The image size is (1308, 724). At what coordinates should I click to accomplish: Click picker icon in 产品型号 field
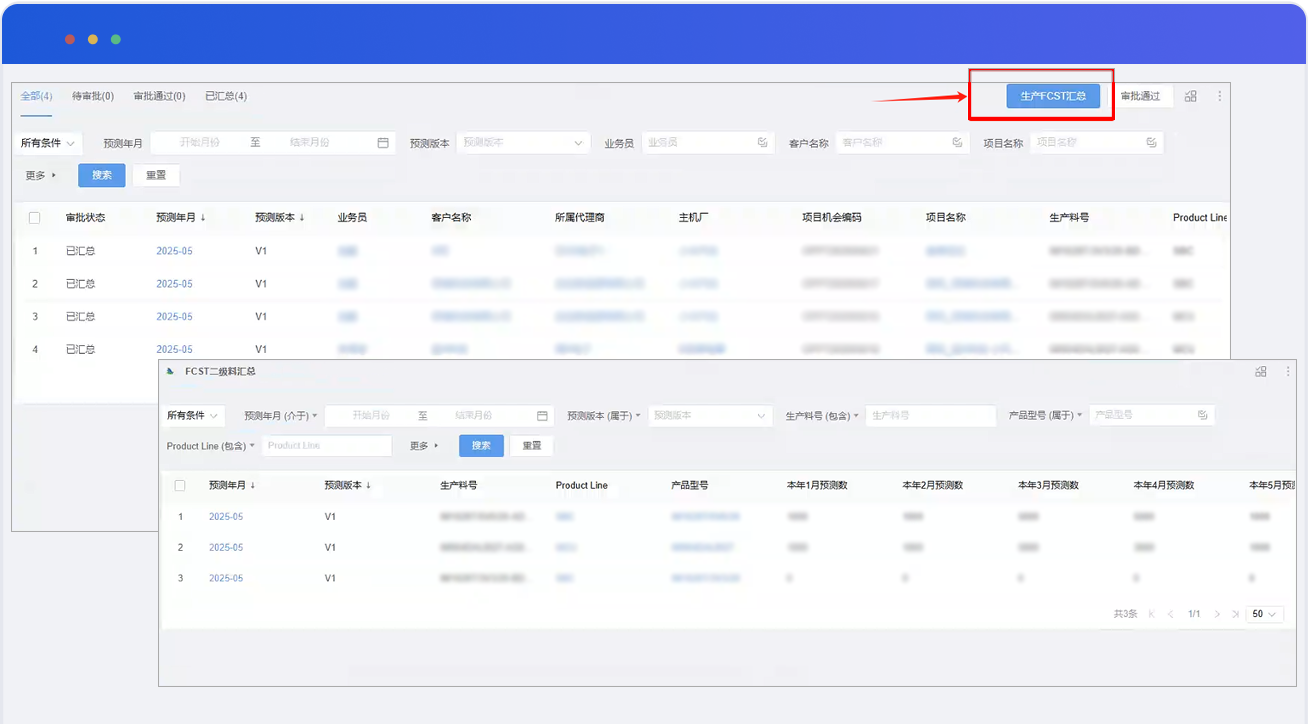[1203, 415]
